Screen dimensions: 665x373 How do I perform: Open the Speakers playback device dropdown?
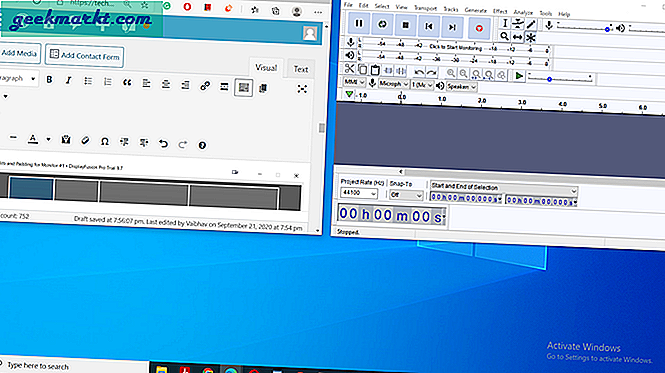[461, 87]
